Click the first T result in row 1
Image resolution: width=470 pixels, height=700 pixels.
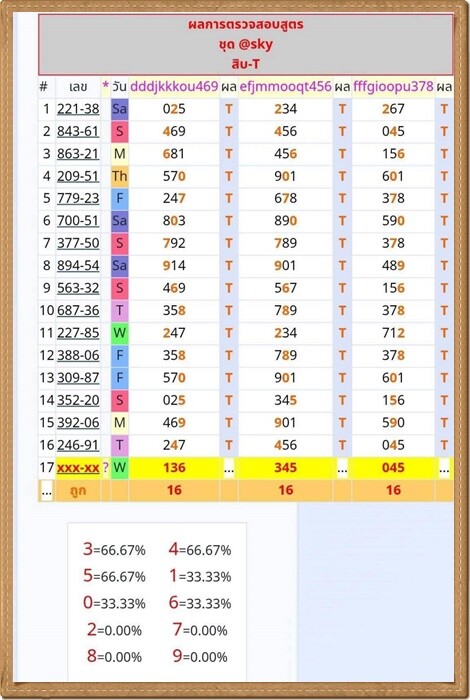pyautogui.click(x=229, y=108)
